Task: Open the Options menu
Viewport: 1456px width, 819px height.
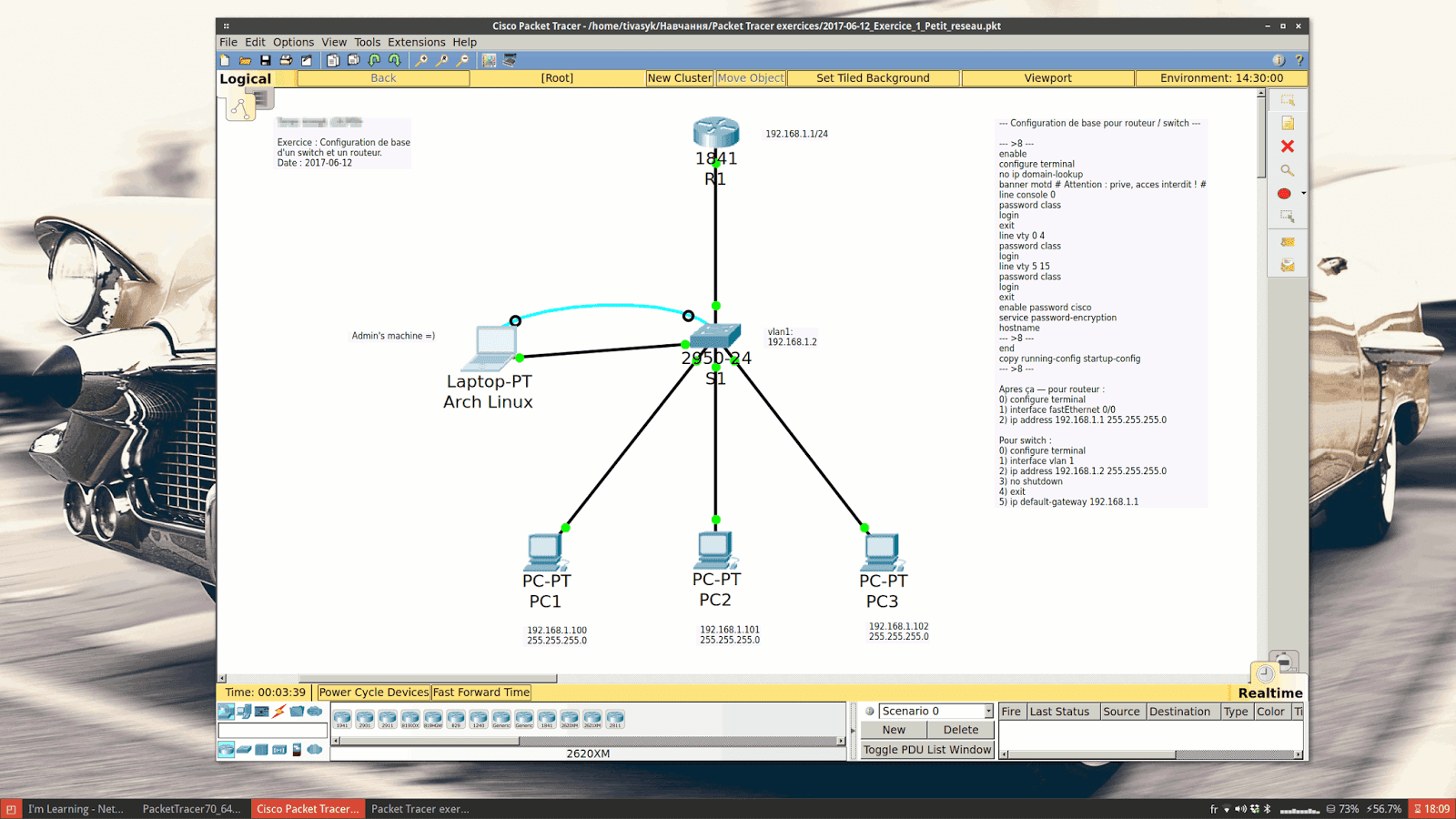Action: [x=293, y=42]
